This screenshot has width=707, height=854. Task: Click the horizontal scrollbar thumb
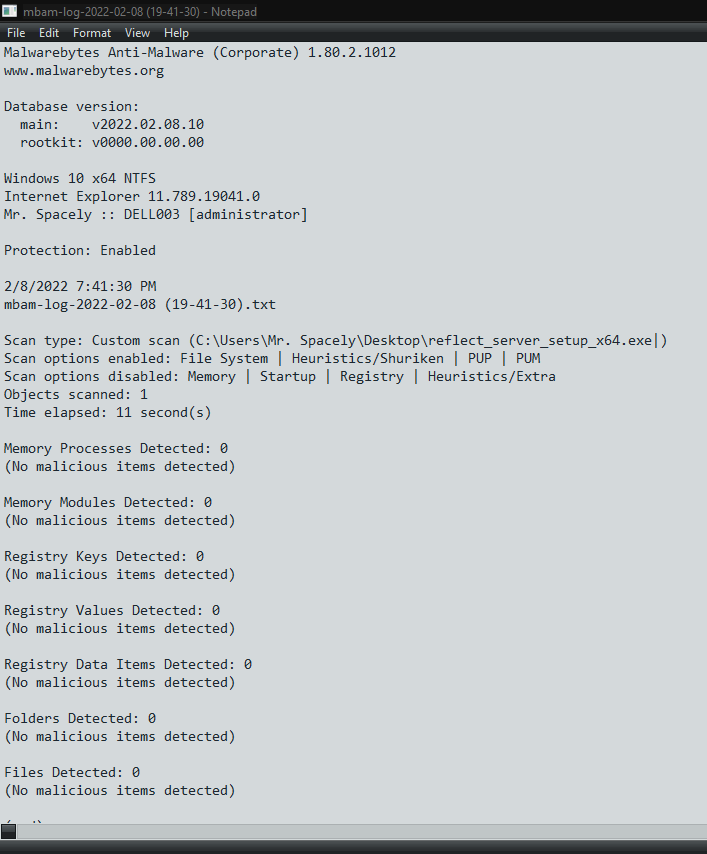pos(9,831)
